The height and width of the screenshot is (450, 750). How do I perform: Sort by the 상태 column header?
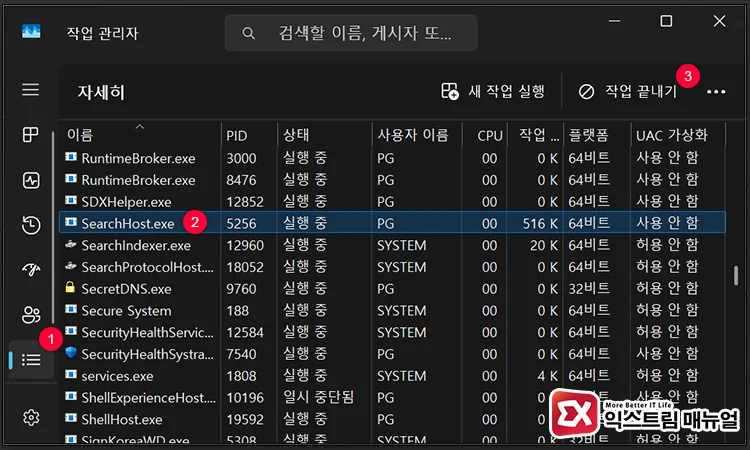pos(324,135)
